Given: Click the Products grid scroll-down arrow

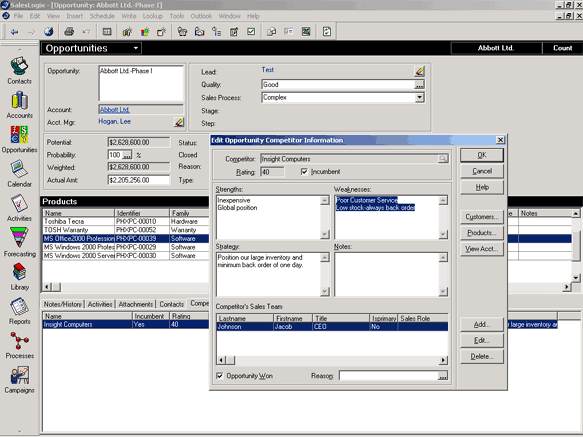Looking at the screenshot, I should pyautogui.click(x=575, y=278).
